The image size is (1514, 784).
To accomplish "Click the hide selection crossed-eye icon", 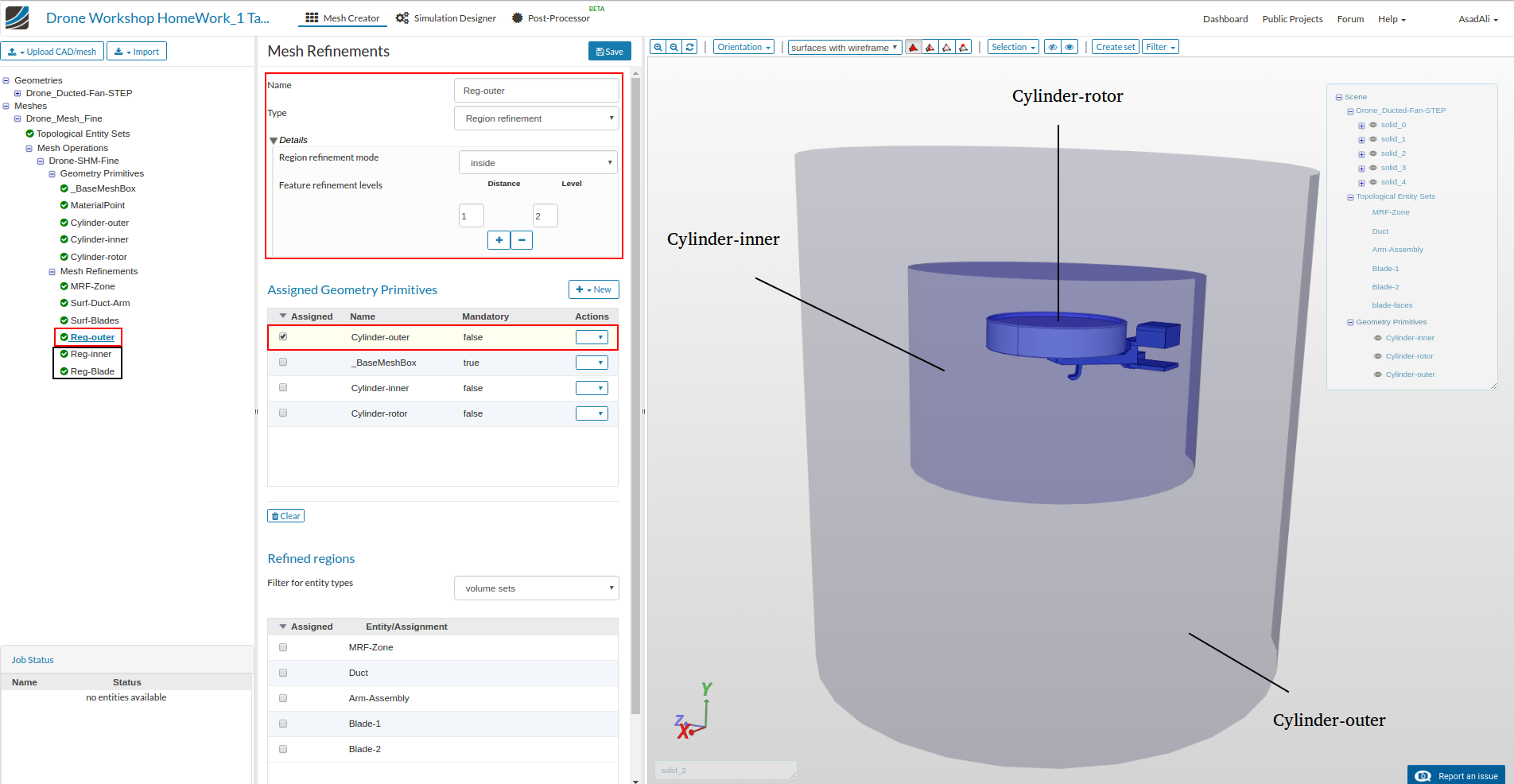I will coord(1052,47).
